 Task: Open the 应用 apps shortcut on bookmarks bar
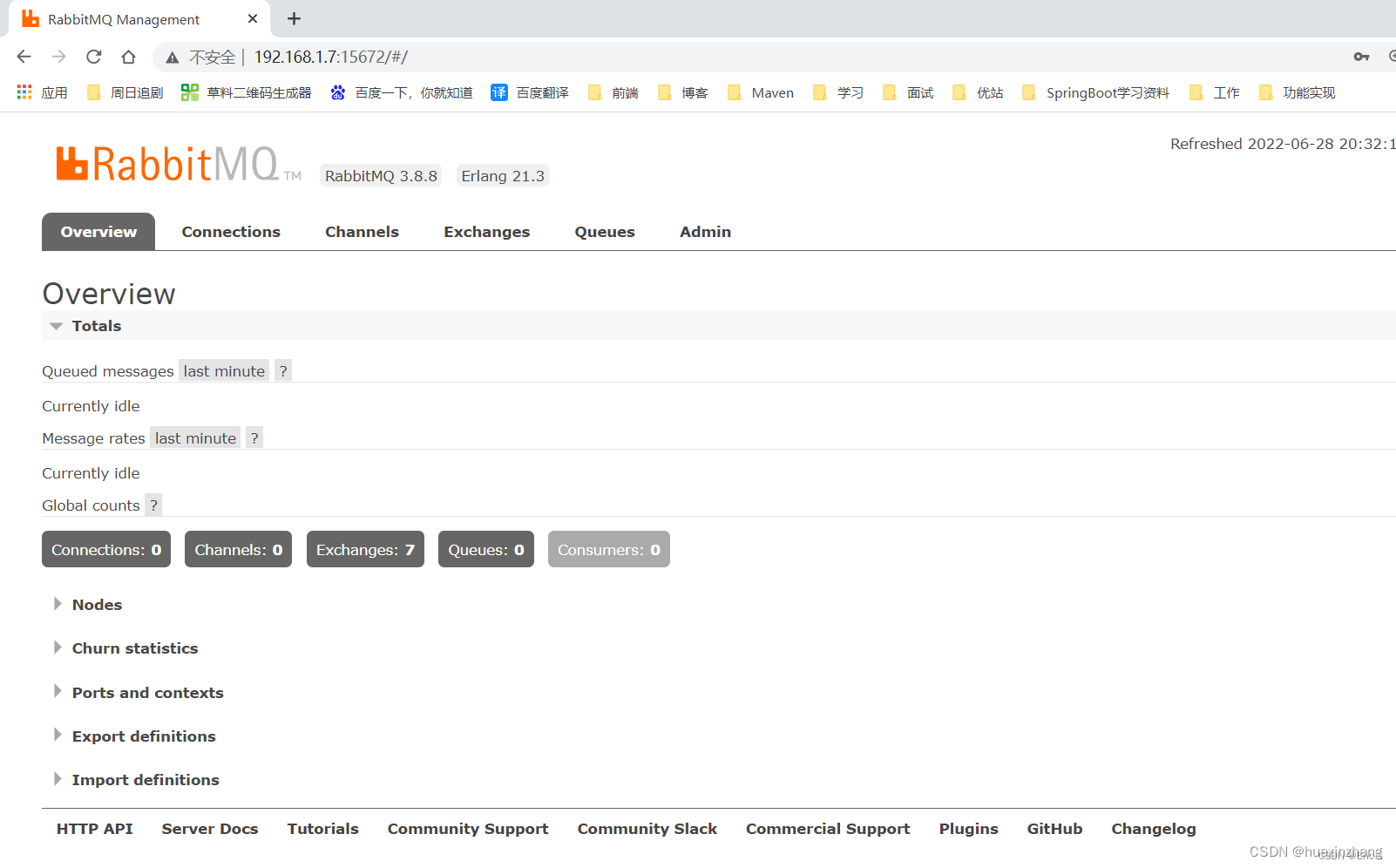click(41, 92)
